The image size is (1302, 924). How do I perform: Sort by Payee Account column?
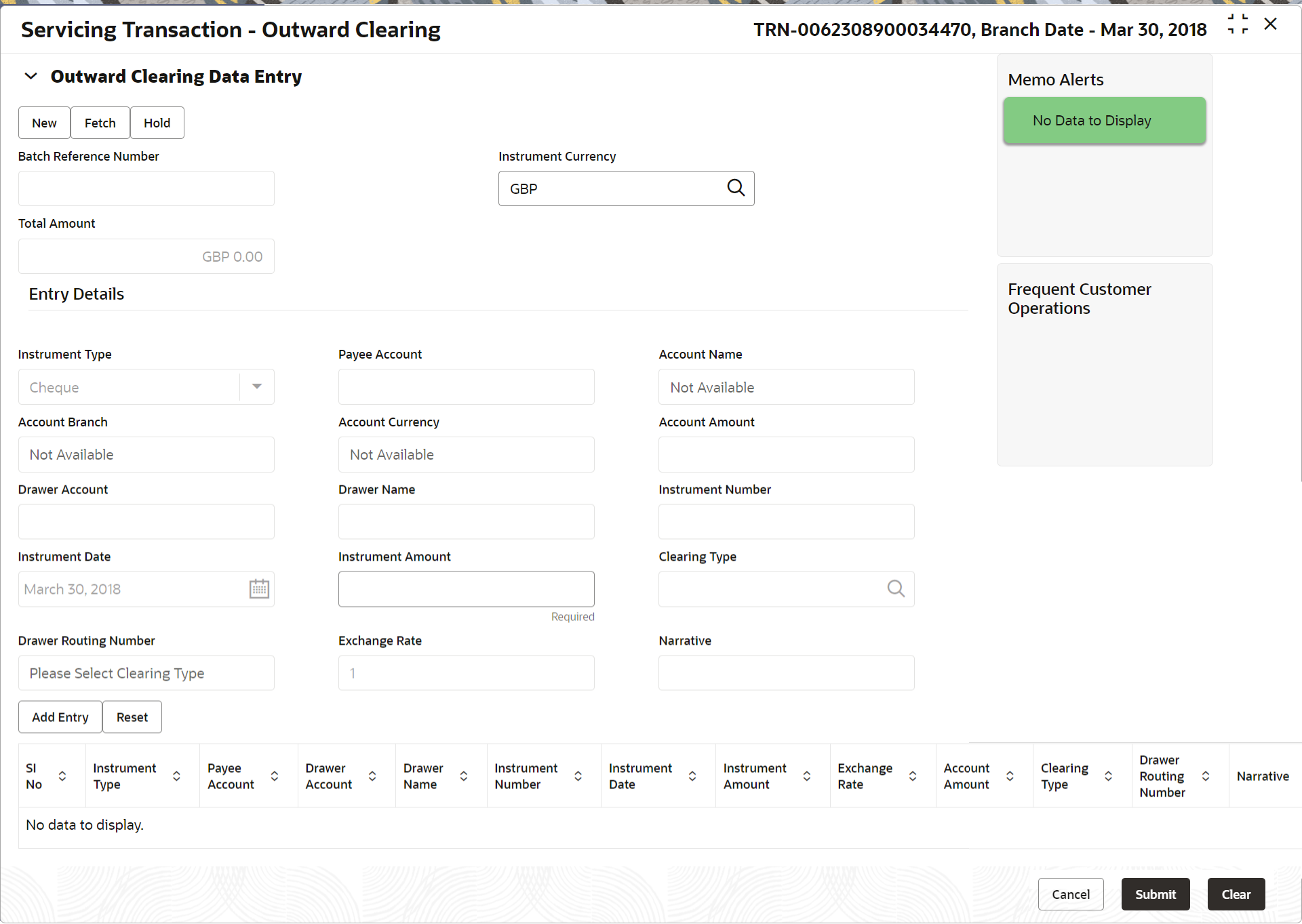275,776
